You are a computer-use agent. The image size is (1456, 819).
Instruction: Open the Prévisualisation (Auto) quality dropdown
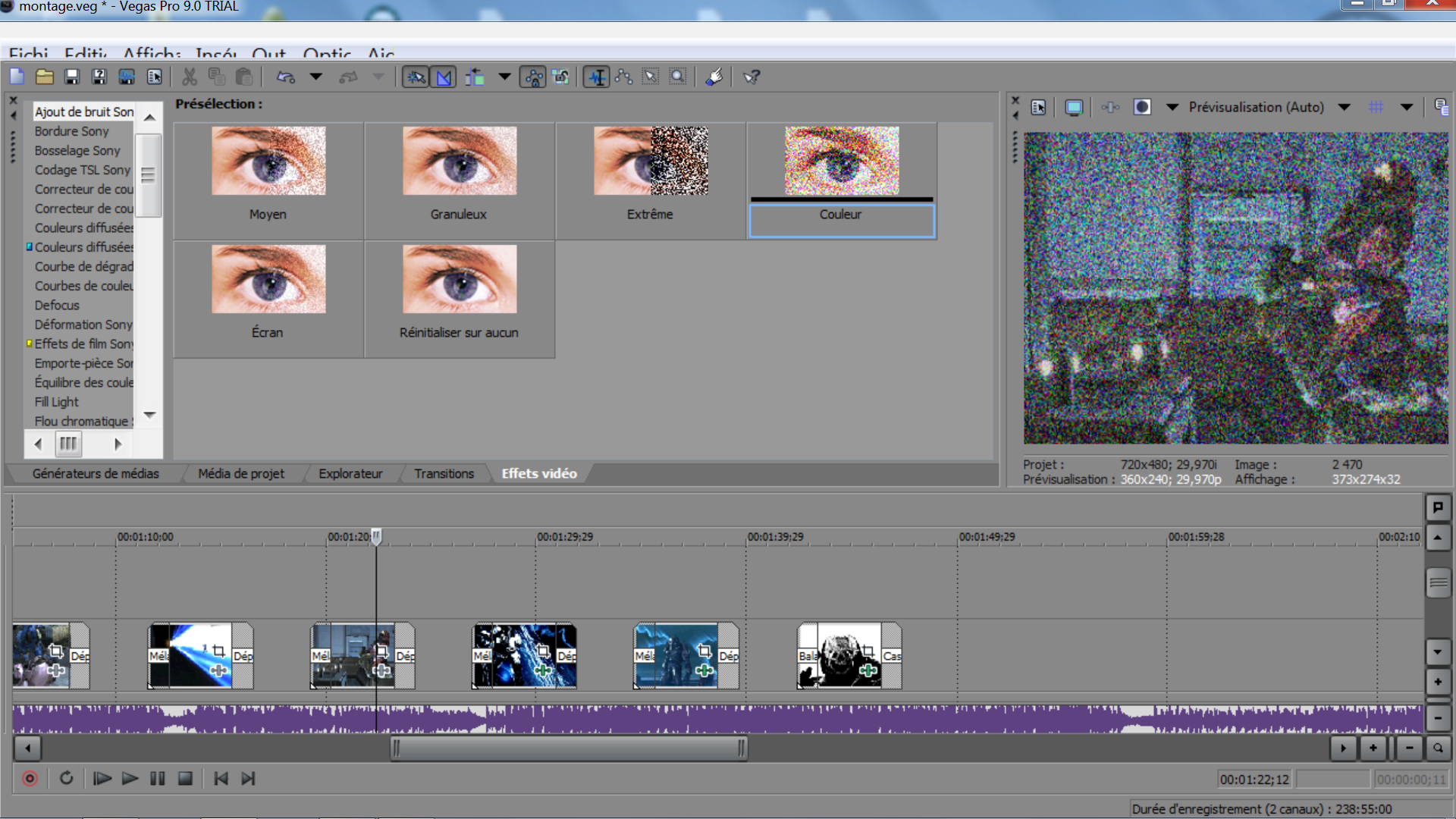(1345, 107)
